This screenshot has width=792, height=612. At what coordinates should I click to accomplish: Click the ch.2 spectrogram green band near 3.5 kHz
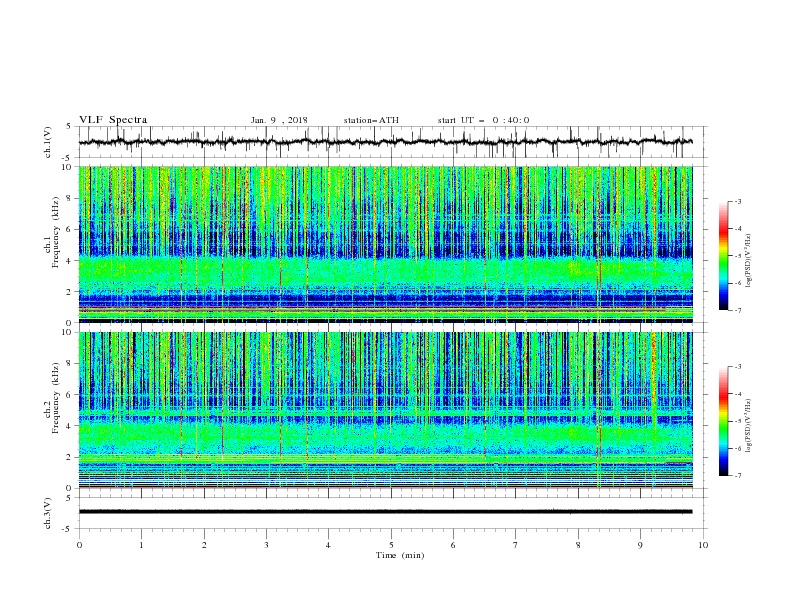[385, 434]
